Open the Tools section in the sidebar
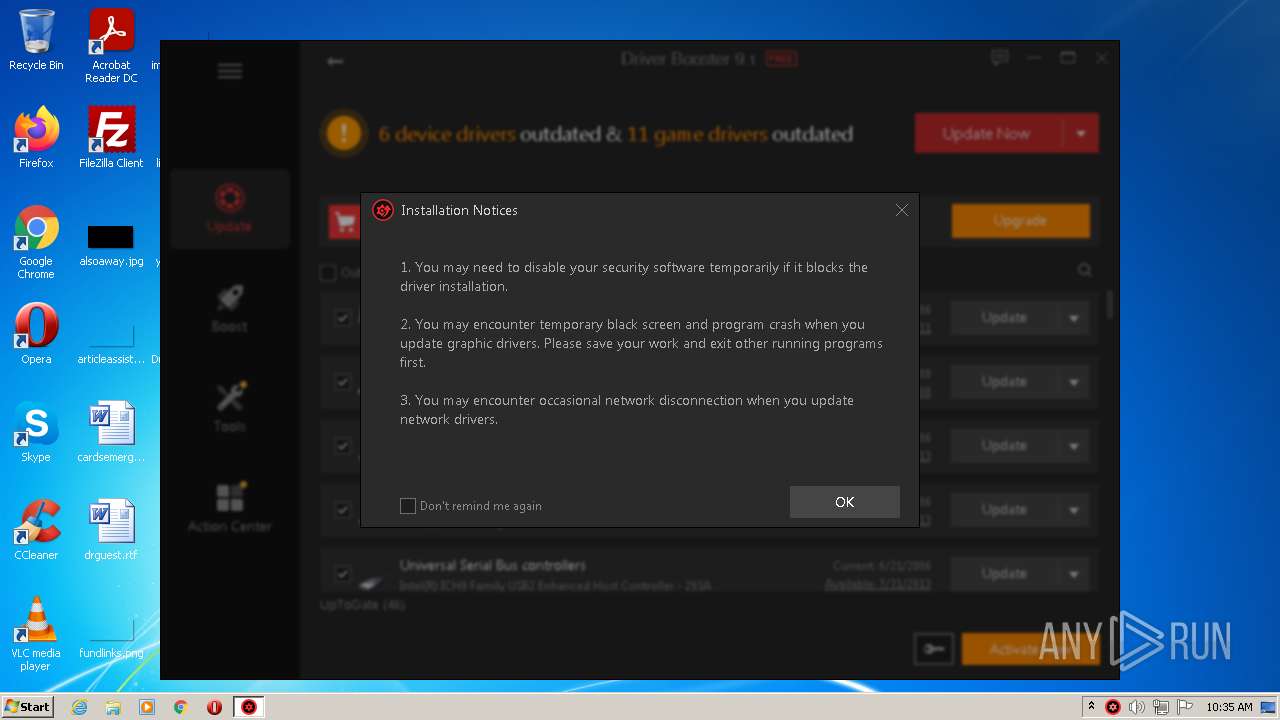This screenshot has width=1280, height=720. pyautogui.click(x=230, y=408)
